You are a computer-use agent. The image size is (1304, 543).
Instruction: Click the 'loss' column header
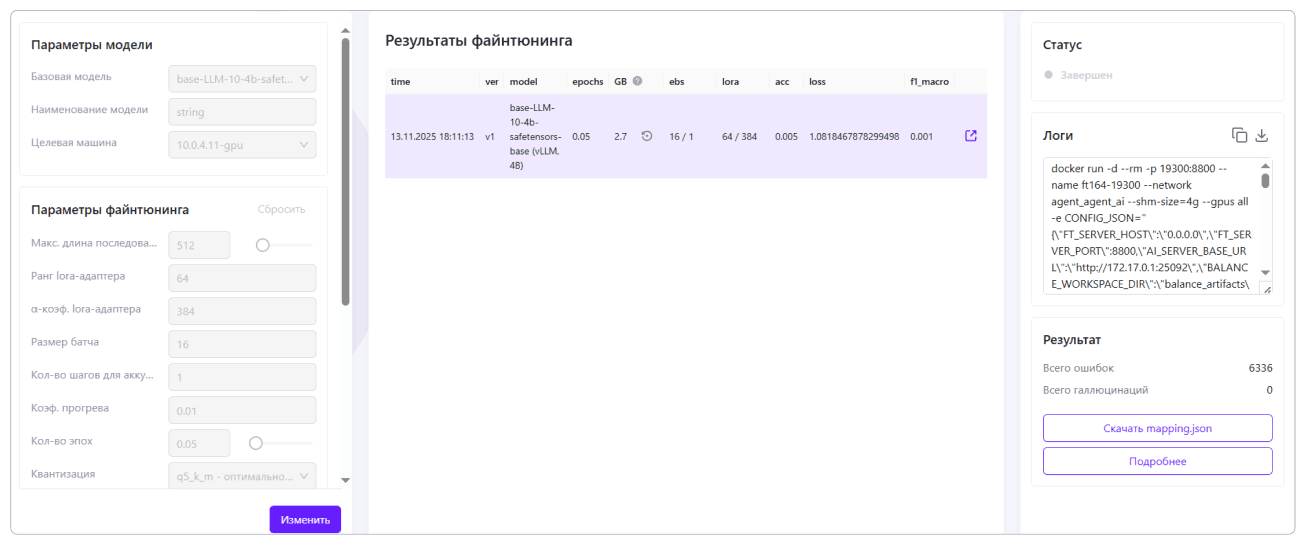coord(817,81)
